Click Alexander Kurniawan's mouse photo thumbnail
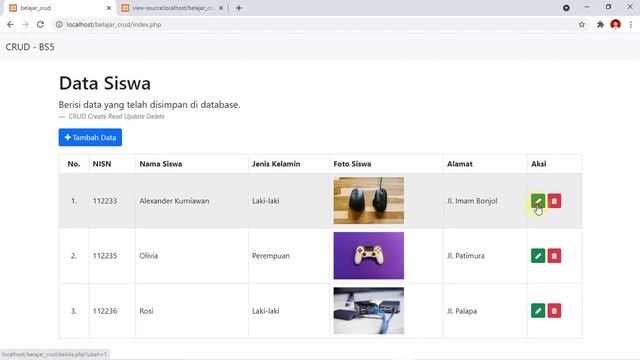 (x=369, y=200)
